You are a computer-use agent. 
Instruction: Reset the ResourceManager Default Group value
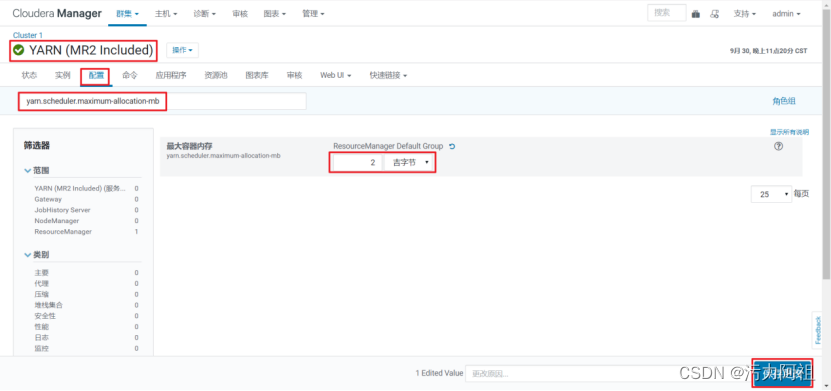tap(452, 146)
